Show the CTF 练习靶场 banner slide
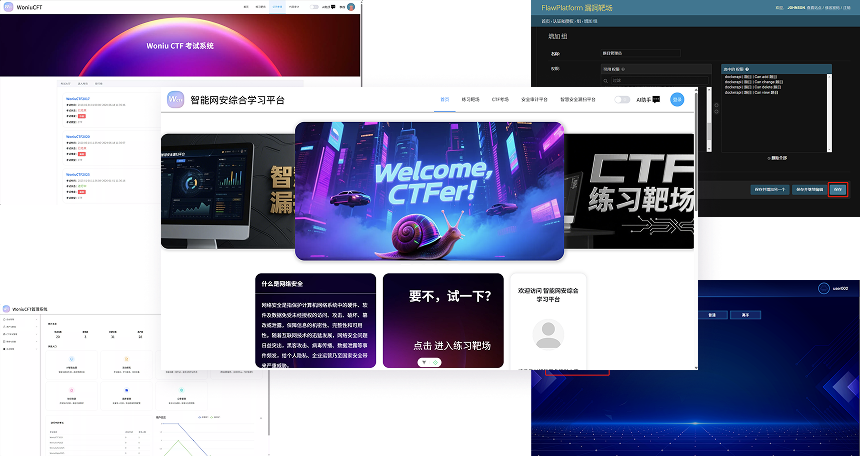This screenshot has height=456, width=860. click(629, 191)
